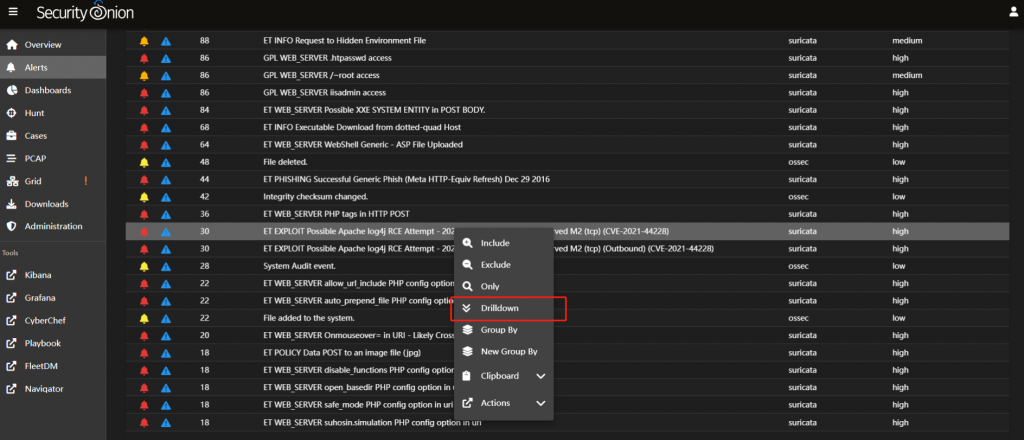
Task: Open Administration shield icon
Action: click(11, 227)
